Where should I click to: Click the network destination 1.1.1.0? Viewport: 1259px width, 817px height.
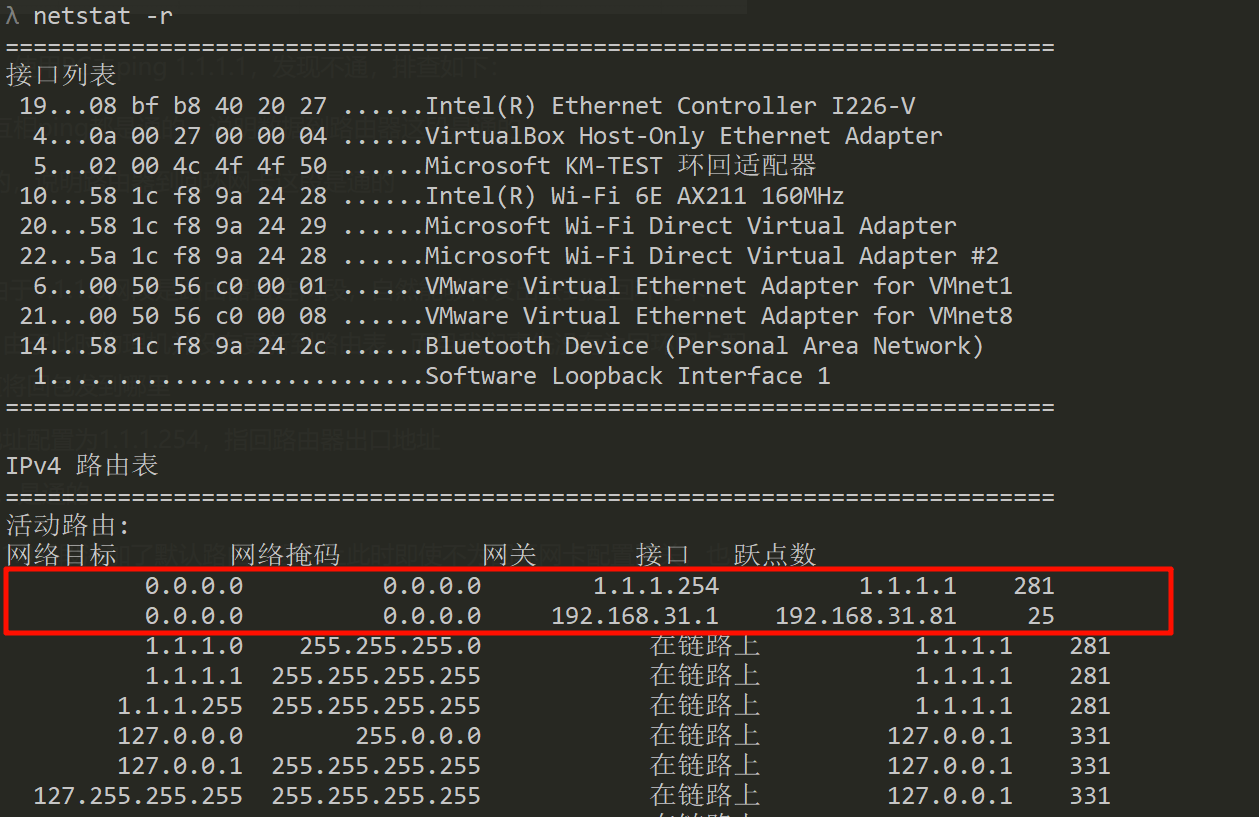click(x=194, y=646)
